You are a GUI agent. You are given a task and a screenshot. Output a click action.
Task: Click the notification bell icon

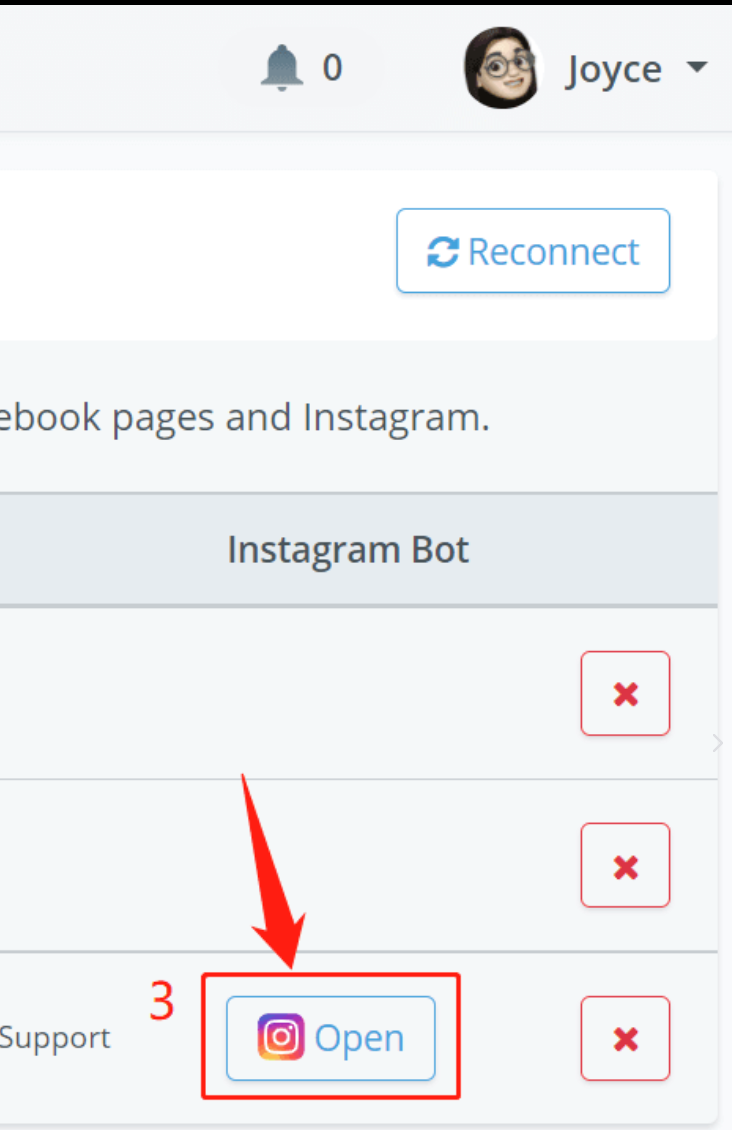282,68
